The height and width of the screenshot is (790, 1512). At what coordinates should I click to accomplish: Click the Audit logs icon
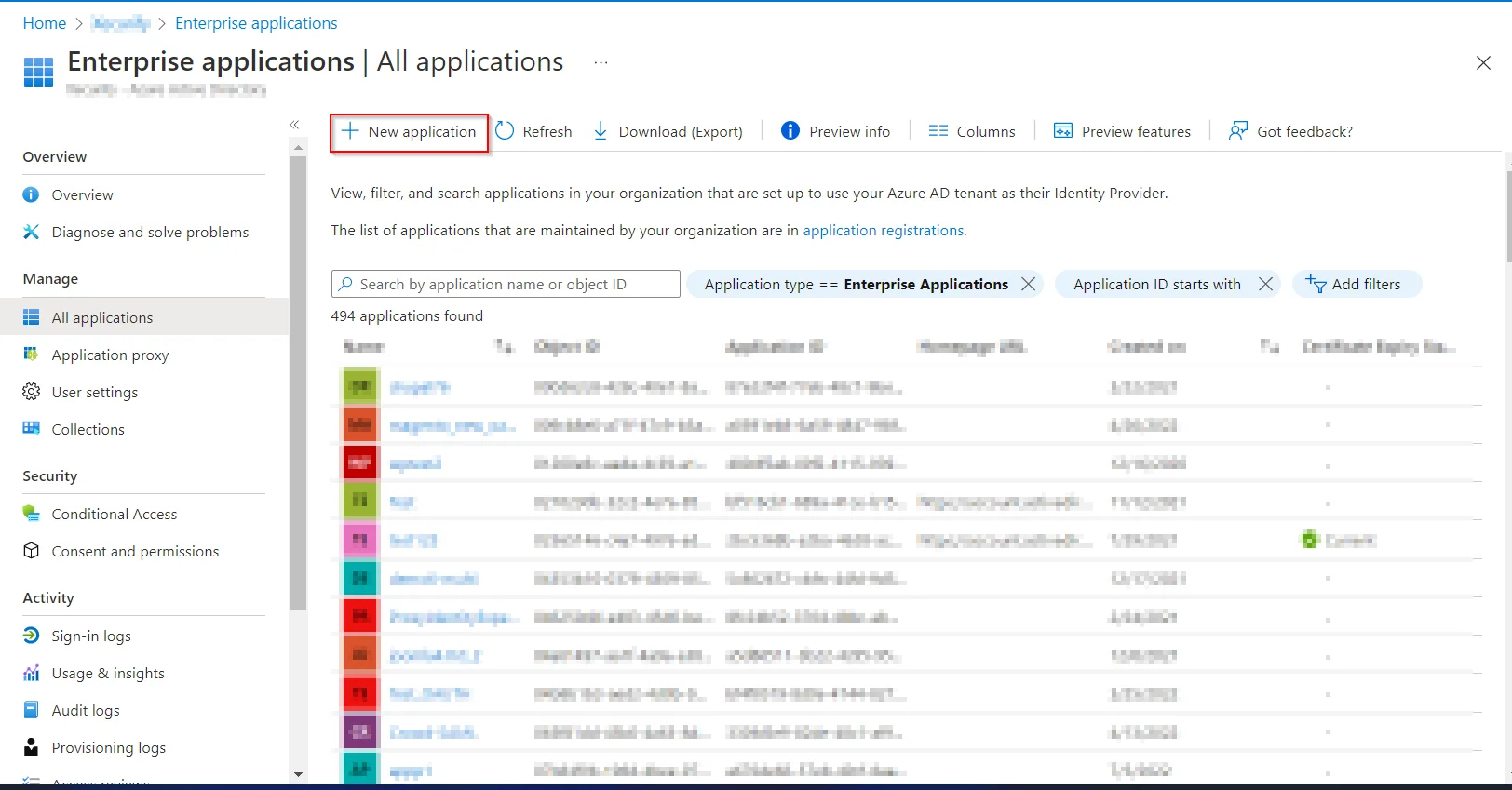pos(31,710)
